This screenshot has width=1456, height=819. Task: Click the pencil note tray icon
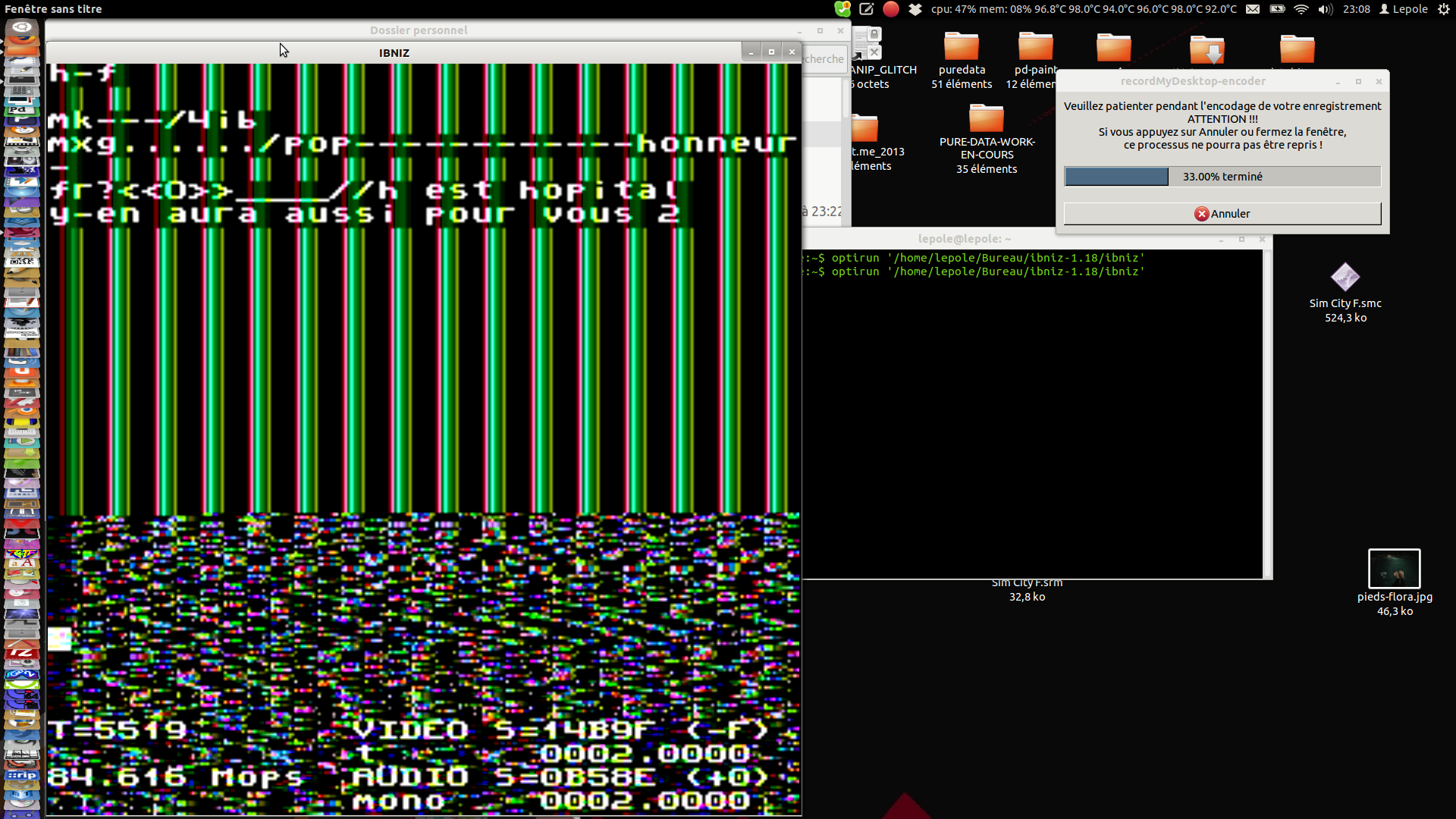(x=867, y=9)
